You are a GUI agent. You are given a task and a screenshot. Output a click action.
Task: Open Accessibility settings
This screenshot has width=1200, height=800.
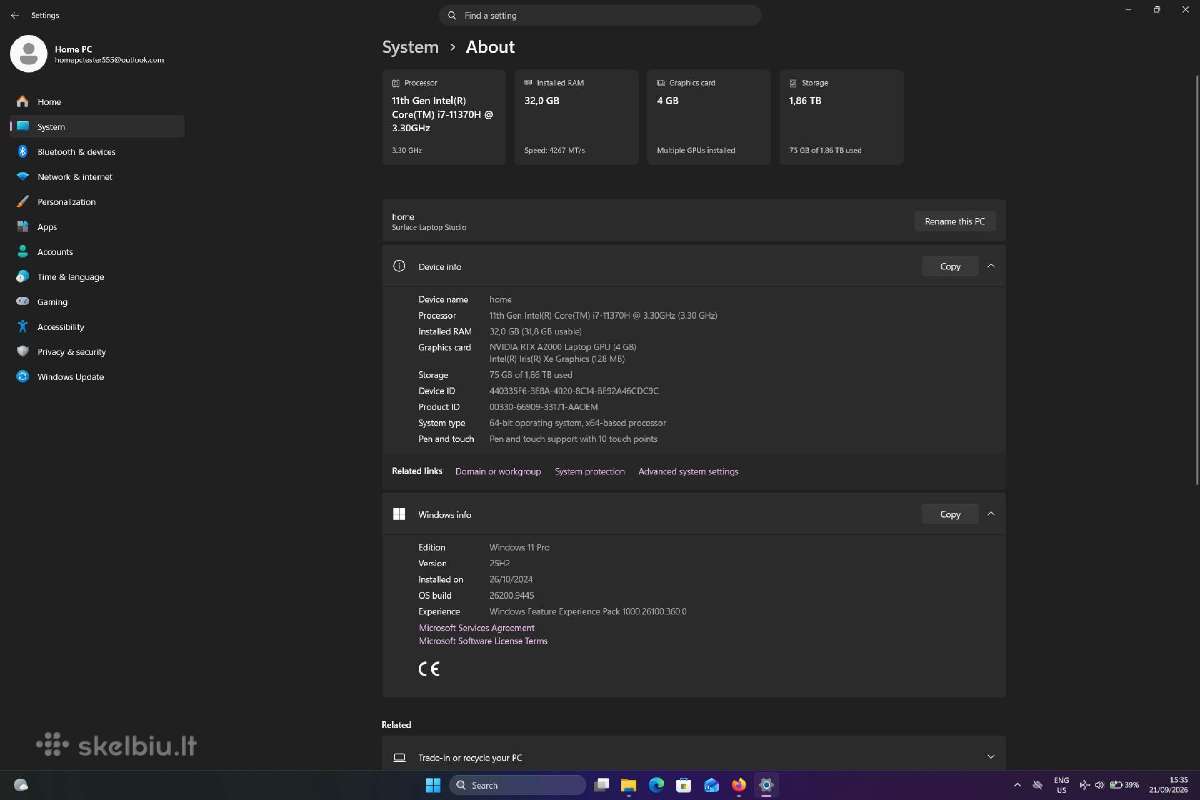pos(96,327)
